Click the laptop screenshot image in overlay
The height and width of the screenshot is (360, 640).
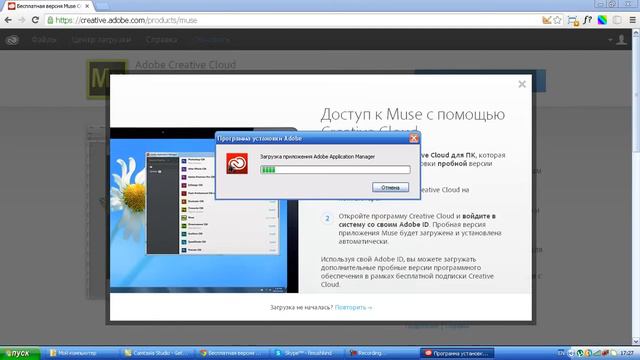coord(204,210)
